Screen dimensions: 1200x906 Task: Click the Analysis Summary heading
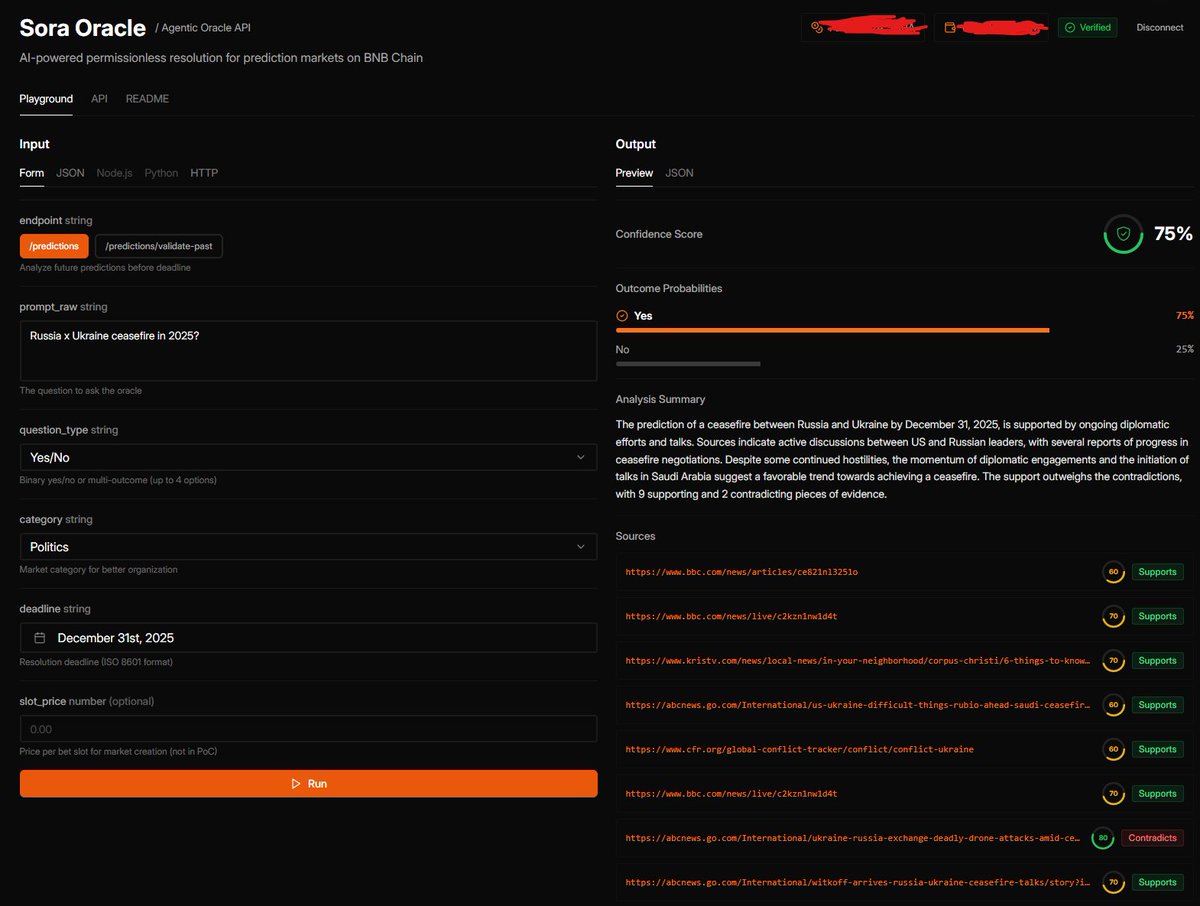pyautogui.click(x=660, y=399)
